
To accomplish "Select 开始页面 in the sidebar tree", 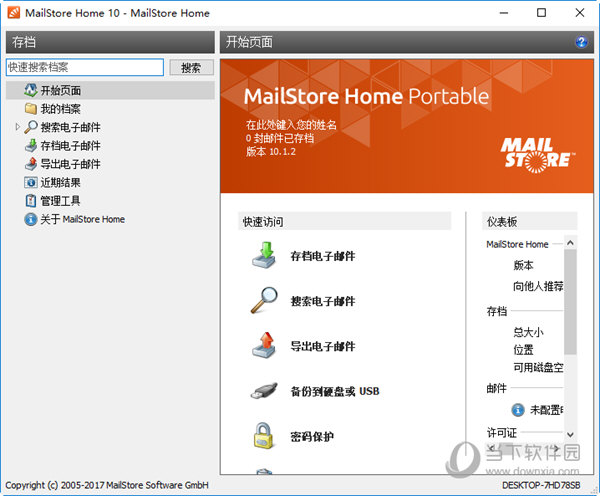I will (61, 91).
